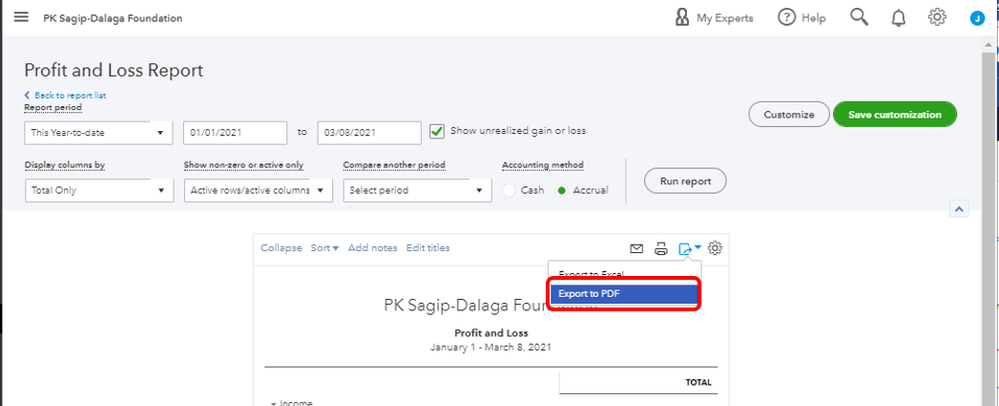The image size is (999, 406).
Task: Click the end date field 03/08/2021
Action: pyautogui.click(x=369, y=133)
